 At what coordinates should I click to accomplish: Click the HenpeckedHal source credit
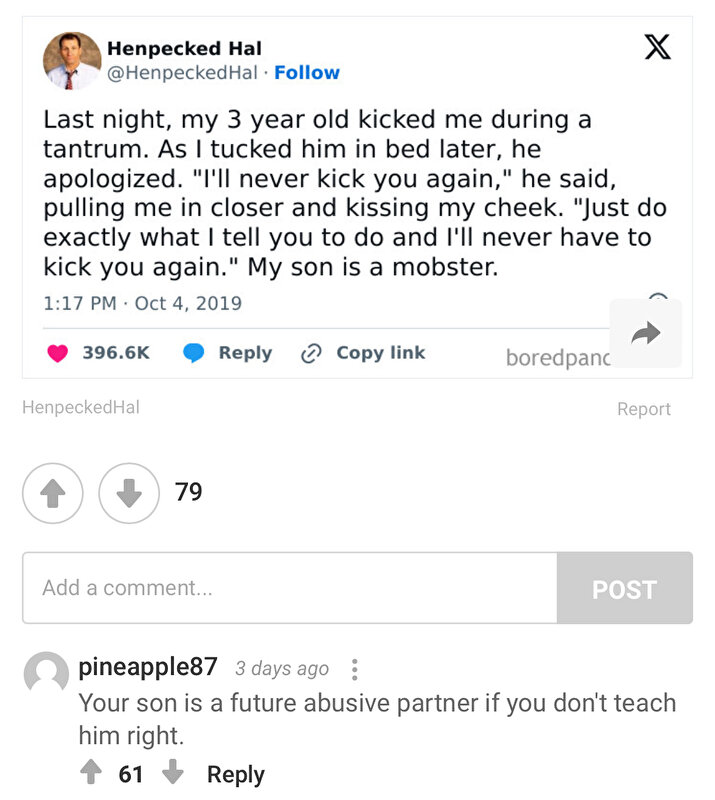[81, 407]
